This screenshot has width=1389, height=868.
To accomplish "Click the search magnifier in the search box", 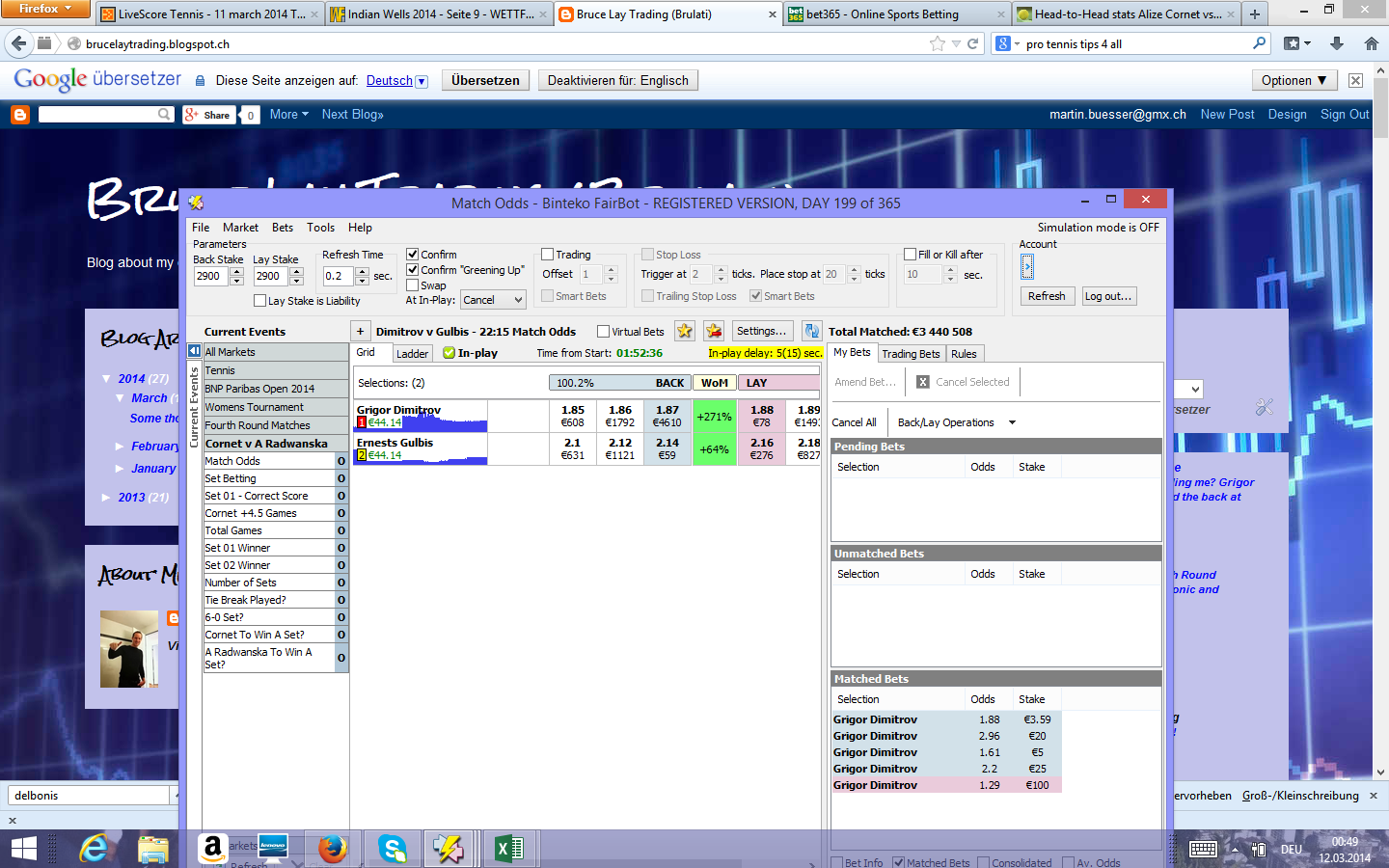I will [1259, 43].
